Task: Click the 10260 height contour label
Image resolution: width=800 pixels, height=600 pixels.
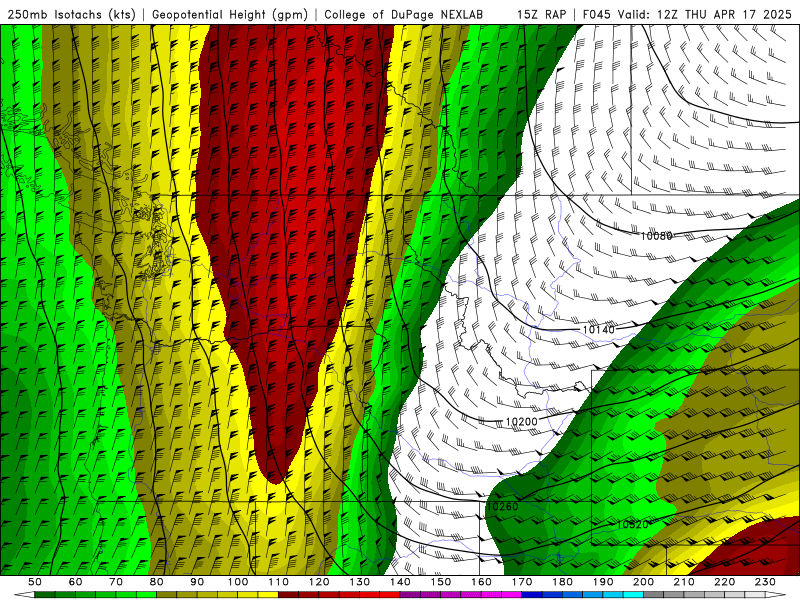Action: point(502,507)
